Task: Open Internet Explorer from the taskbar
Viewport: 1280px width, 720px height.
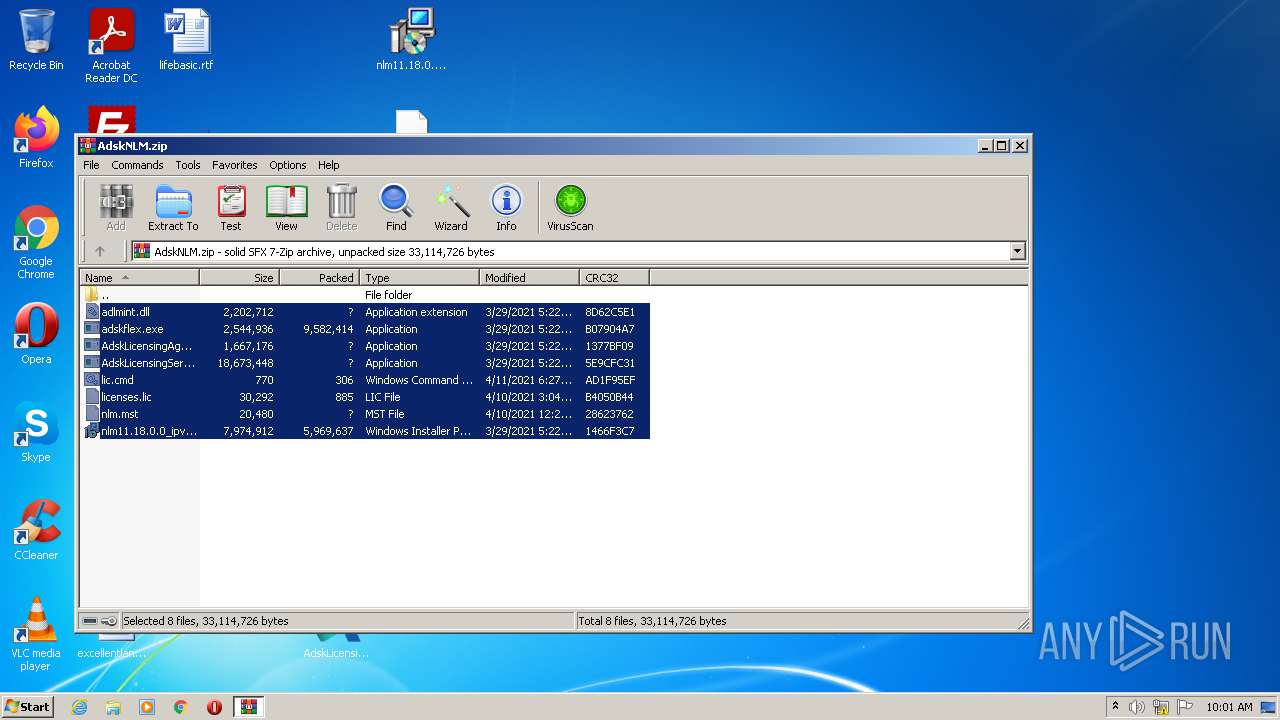Action: tap(79, 707)
